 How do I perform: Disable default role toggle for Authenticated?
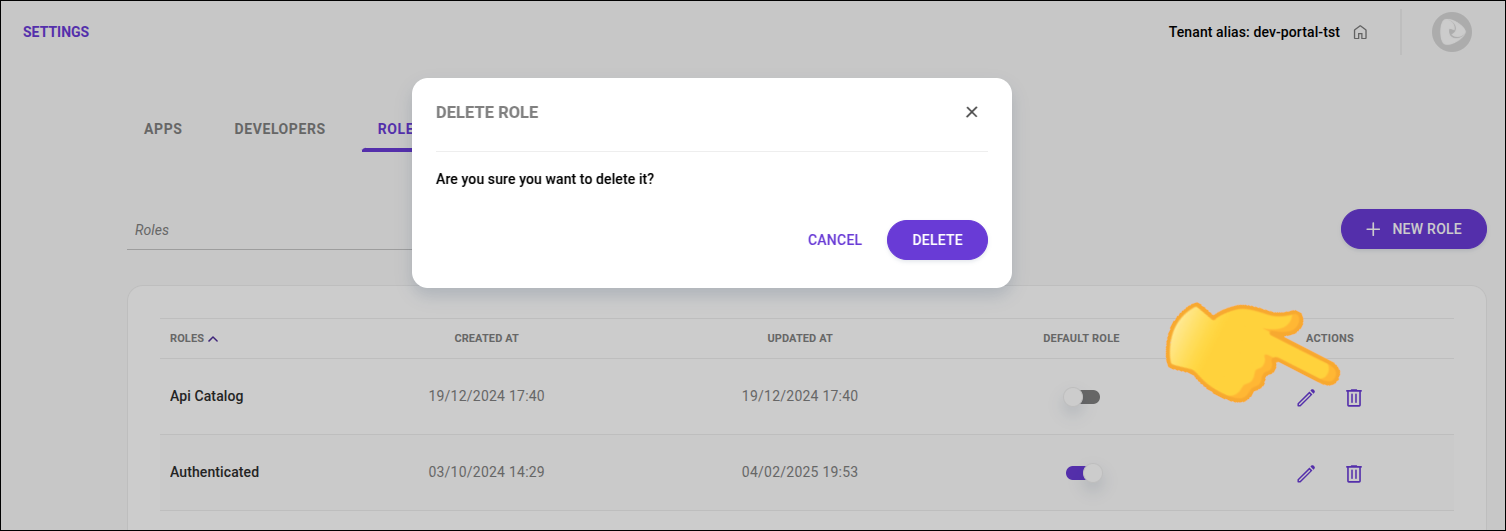click(x=1082, y=473)
